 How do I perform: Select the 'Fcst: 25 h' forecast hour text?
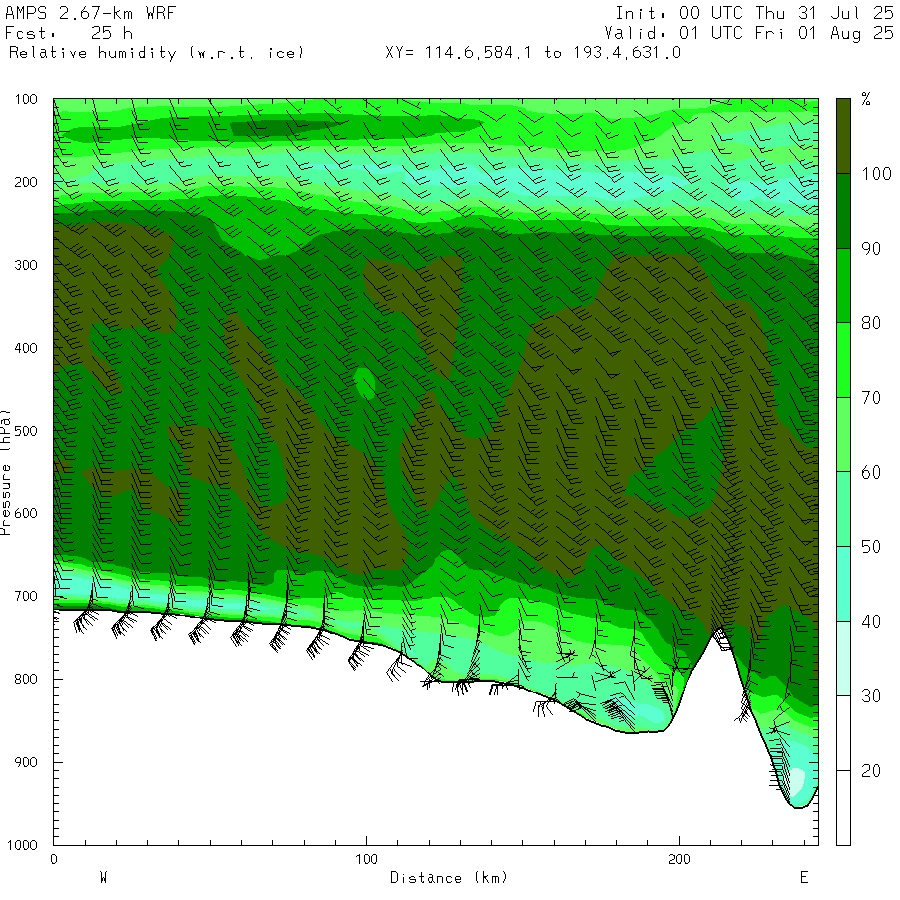click(69, 33)
